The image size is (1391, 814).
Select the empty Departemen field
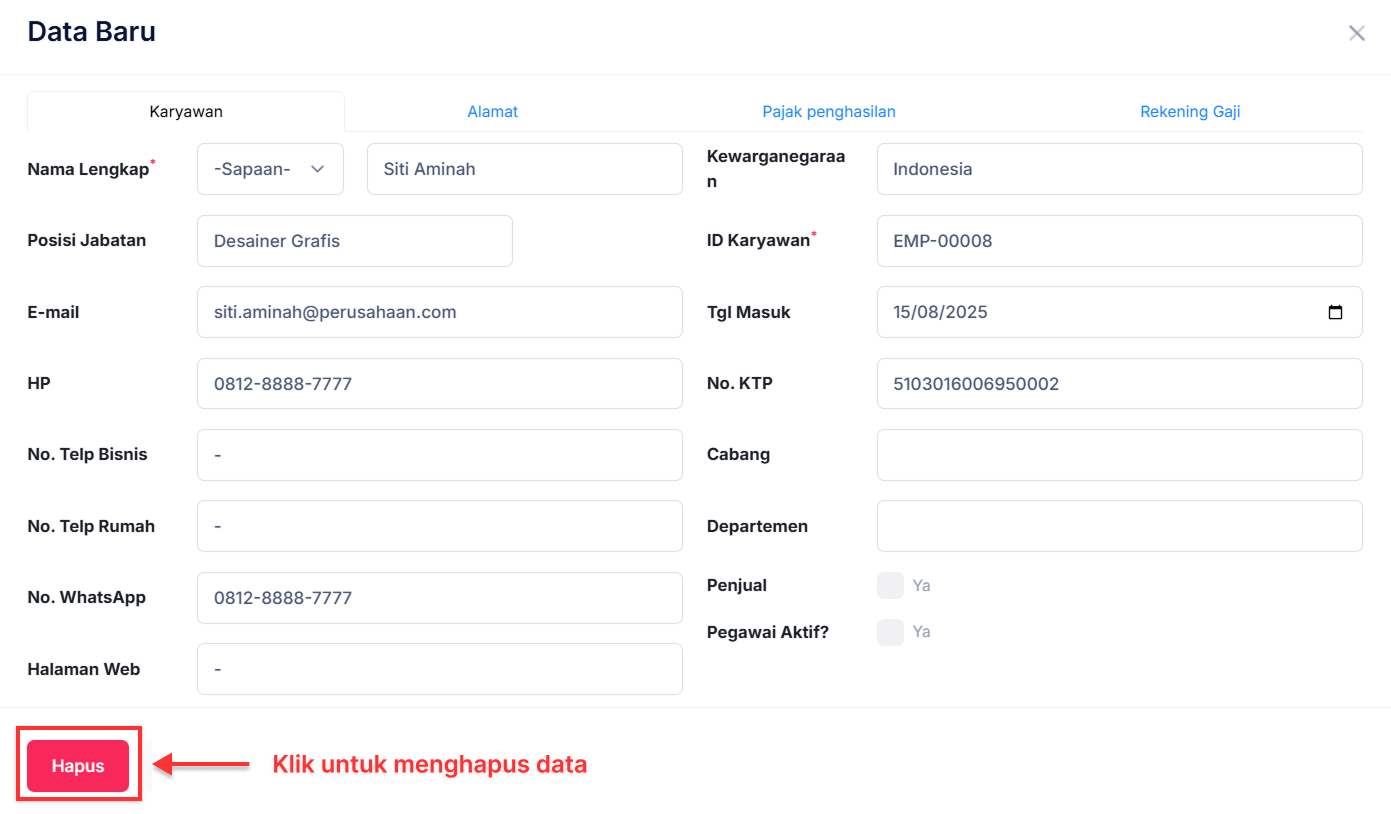1119,526
